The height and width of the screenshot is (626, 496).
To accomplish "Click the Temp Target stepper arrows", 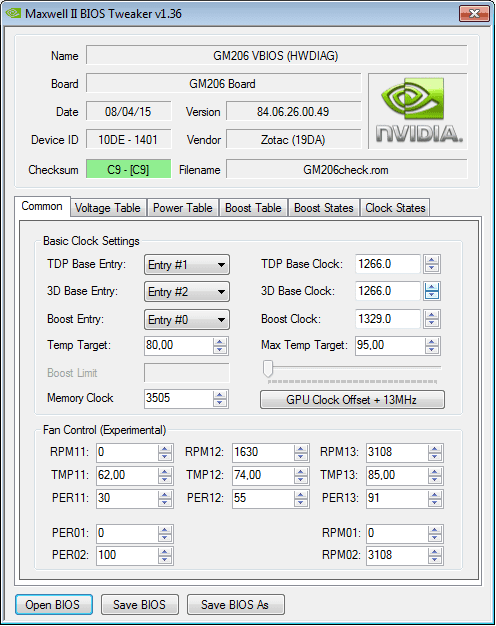I will 220,346.
